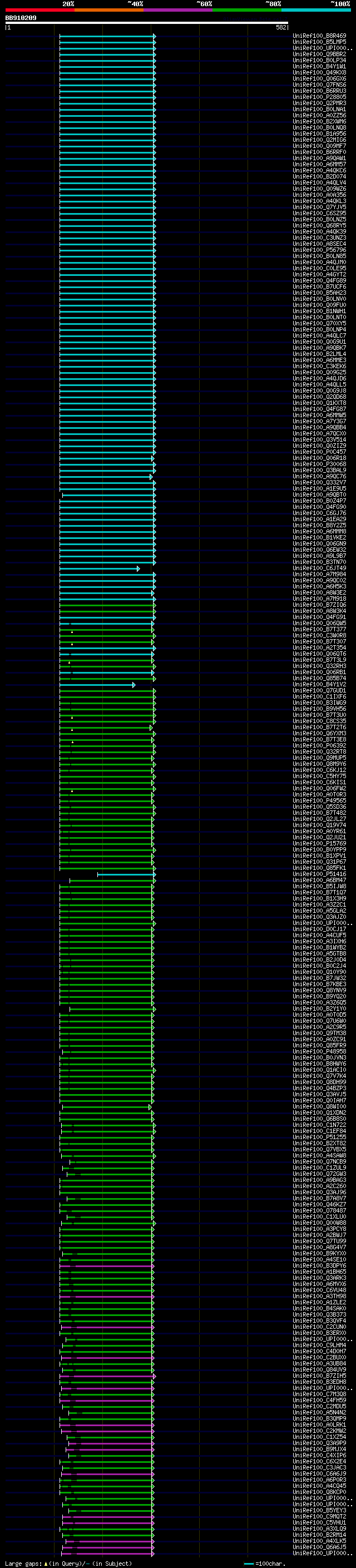The width and height of the screenshot is (356, 1568).
Task: Select hit UniRef100_A2T354
Action: (319, 647)
